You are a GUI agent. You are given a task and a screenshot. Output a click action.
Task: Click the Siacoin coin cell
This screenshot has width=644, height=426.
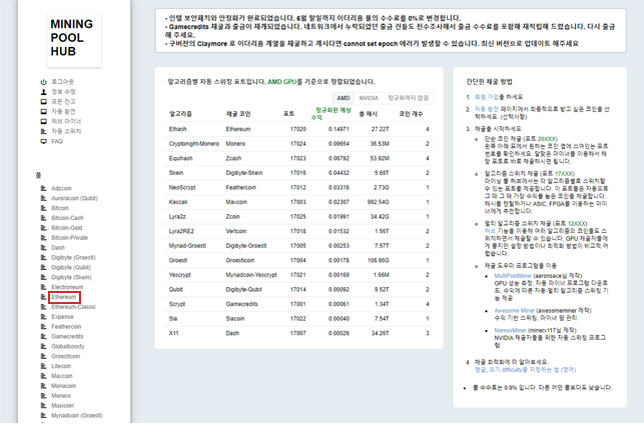click(x=235, y=318)
